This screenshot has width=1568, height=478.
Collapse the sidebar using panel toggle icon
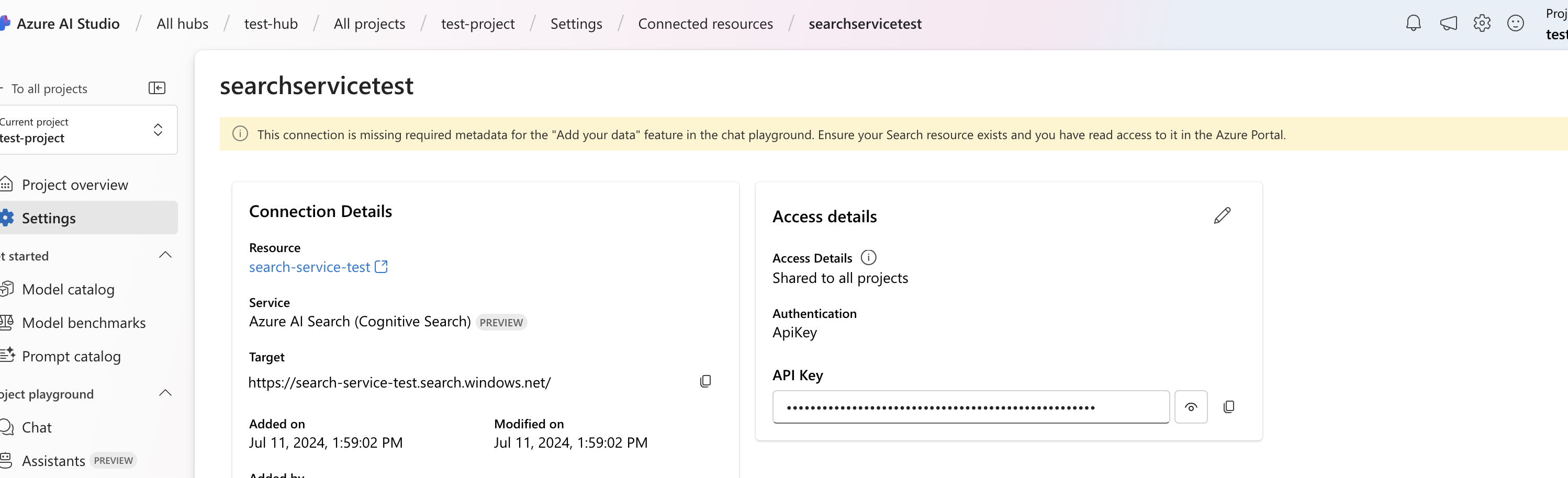[157, 88]
